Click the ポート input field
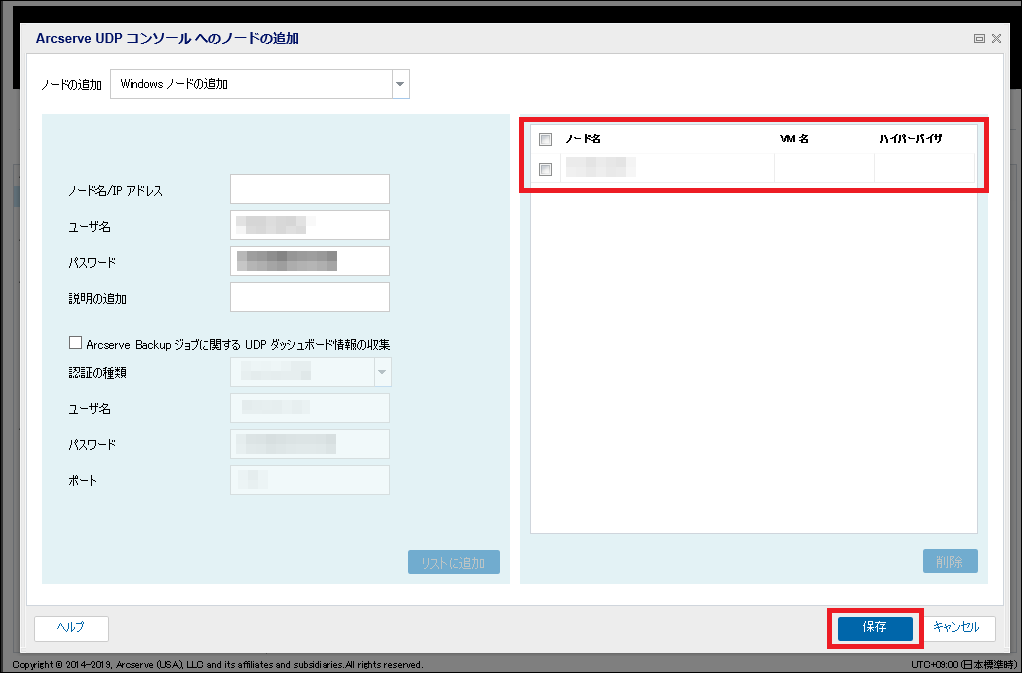This screenshot has width=1022, height=673. [x=310, y=480]
